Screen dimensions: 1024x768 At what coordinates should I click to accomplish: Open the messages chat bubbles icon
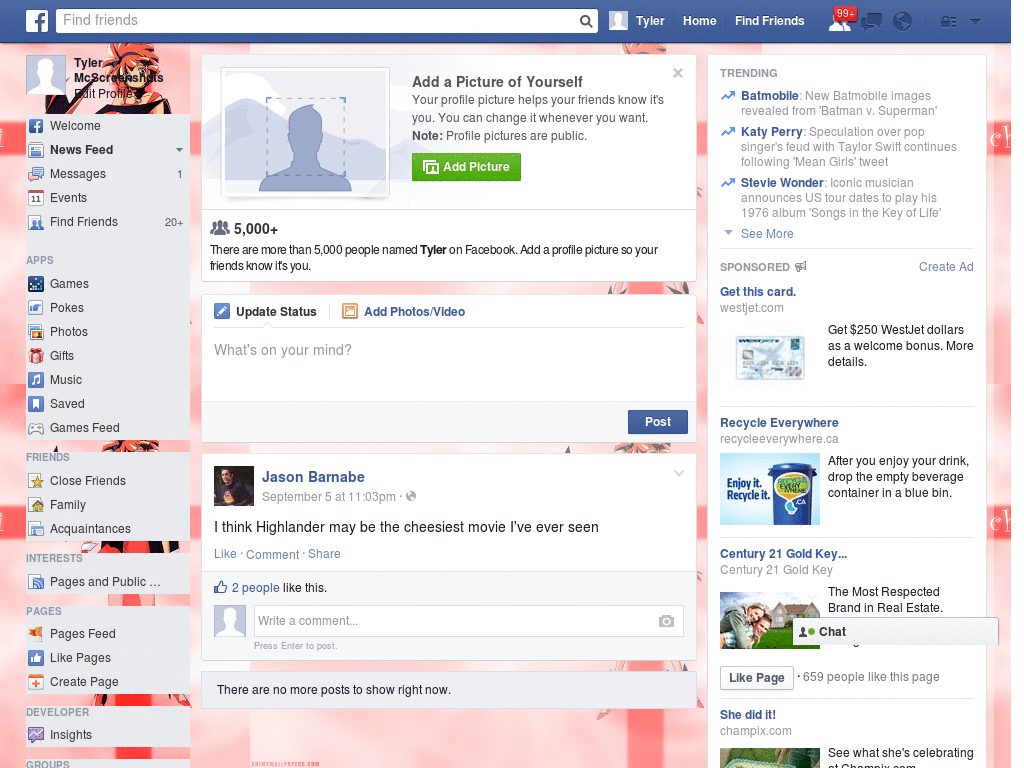tap(871, 22)
